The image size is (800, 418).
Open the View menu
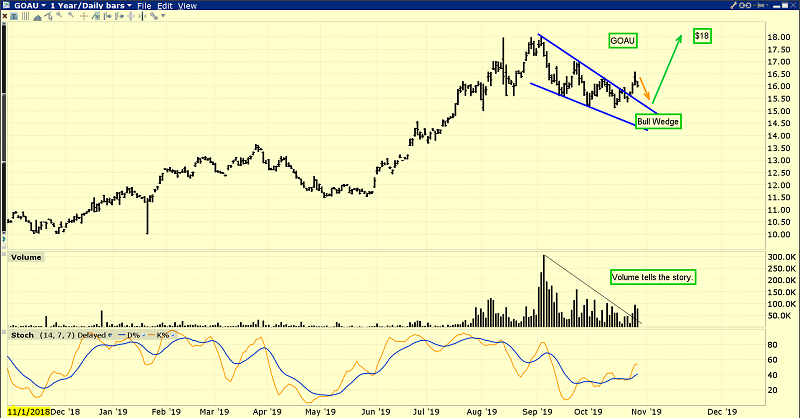(188, 6)
